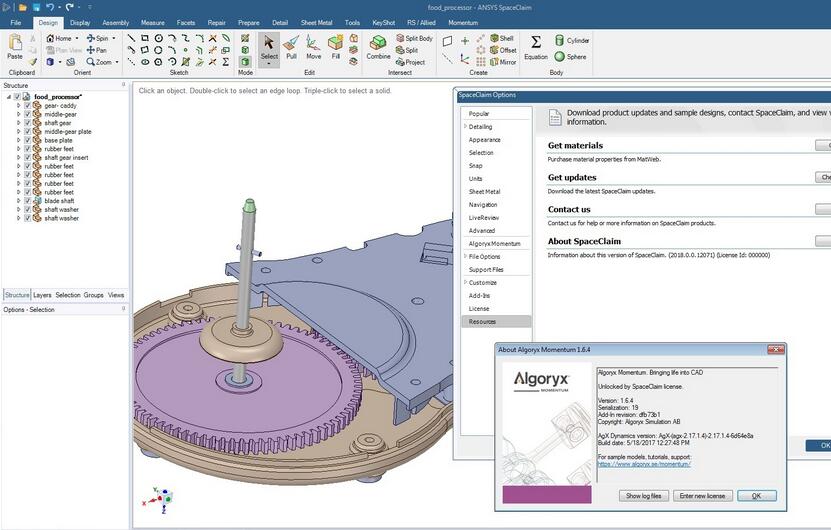Click the Mirror tool
Viewport: 831px width, 530px height.
[x=503, y=62]
